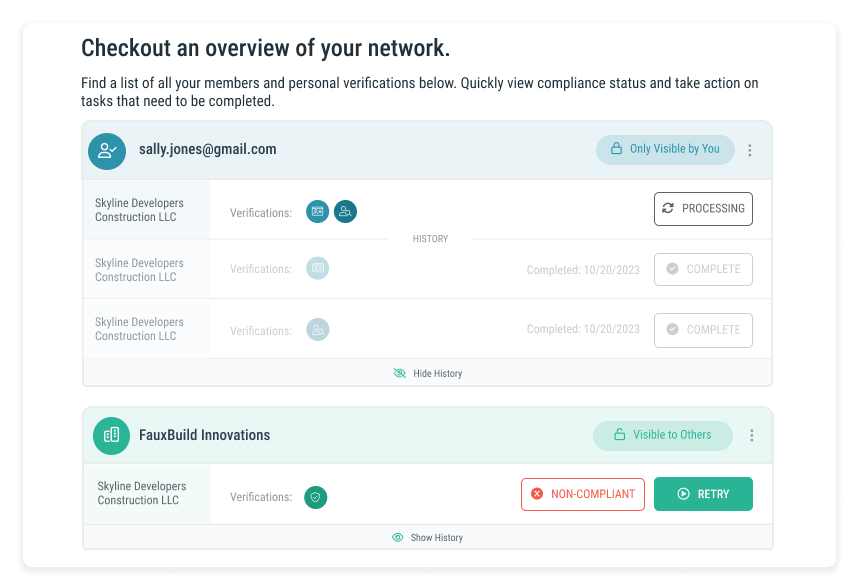
Task: Click the ID card verification icon
Action: click(317, 211)
